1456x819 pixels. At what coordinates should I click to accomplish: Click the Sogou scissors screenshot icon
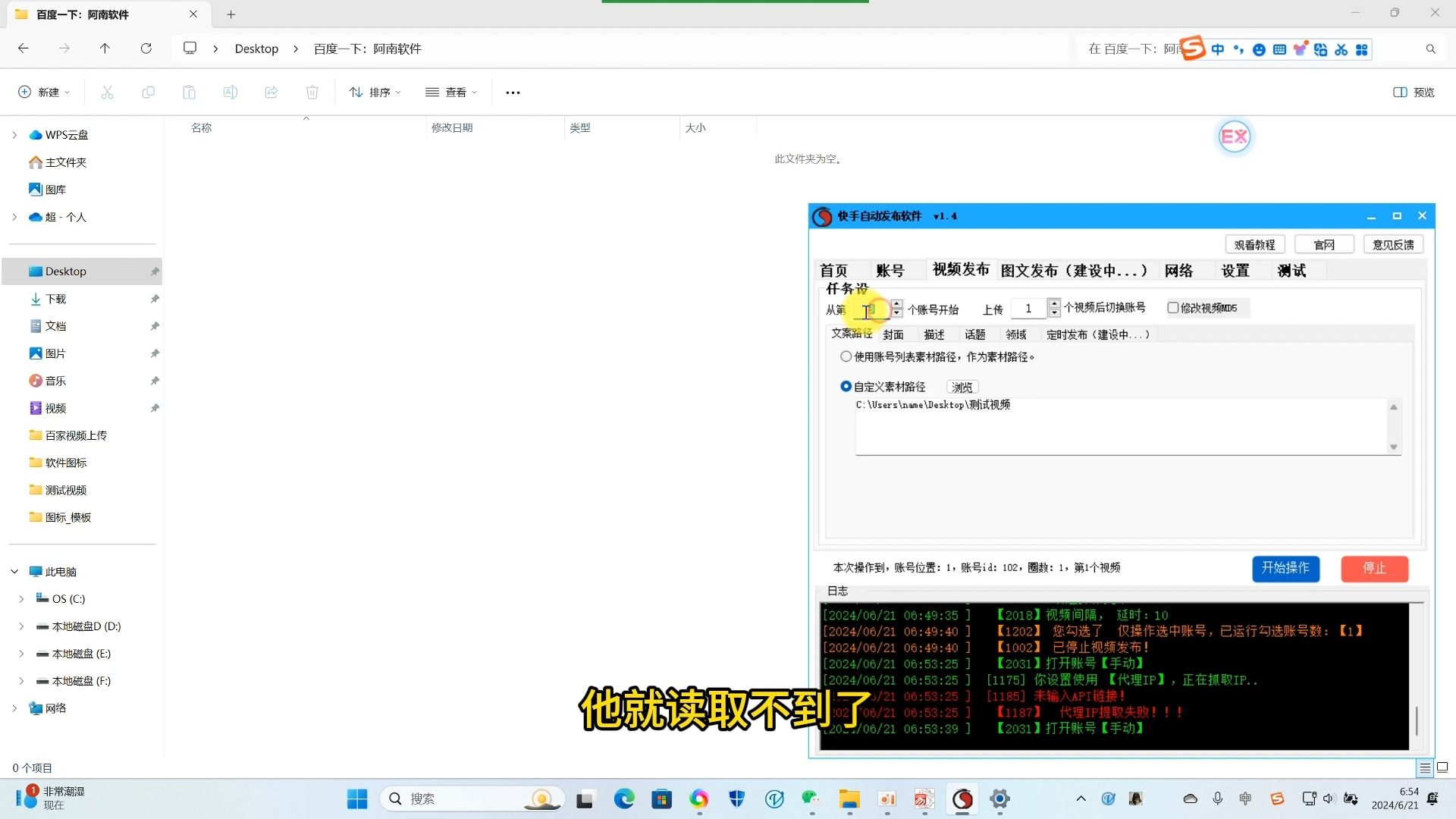[1341, 49]
